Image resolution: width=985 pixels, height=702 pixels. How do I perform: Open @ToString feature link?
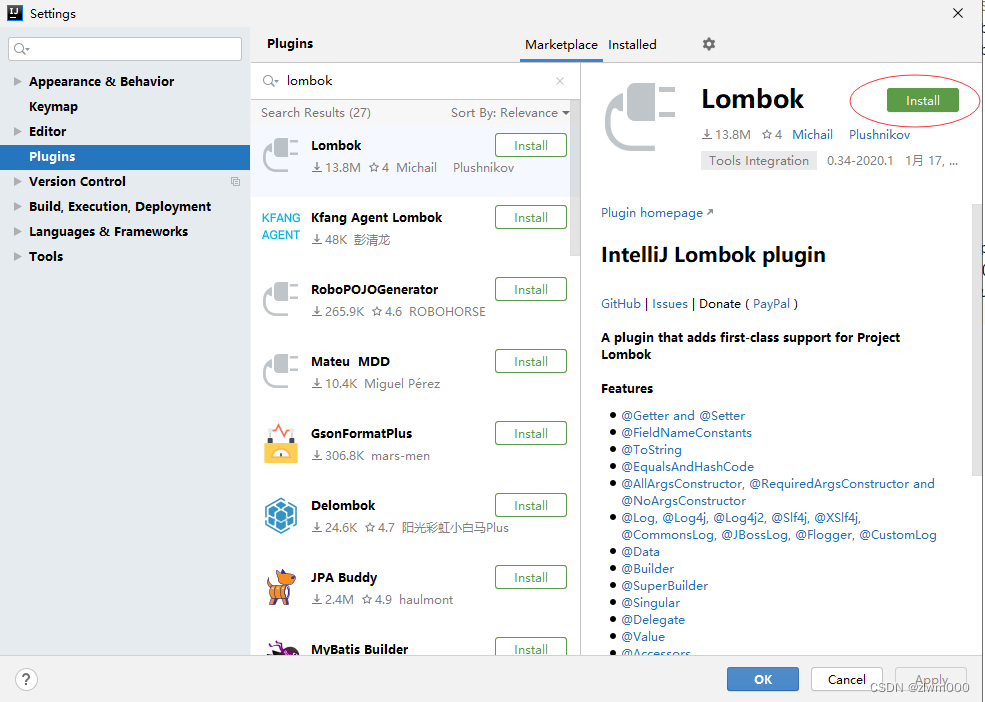(651, 449)
